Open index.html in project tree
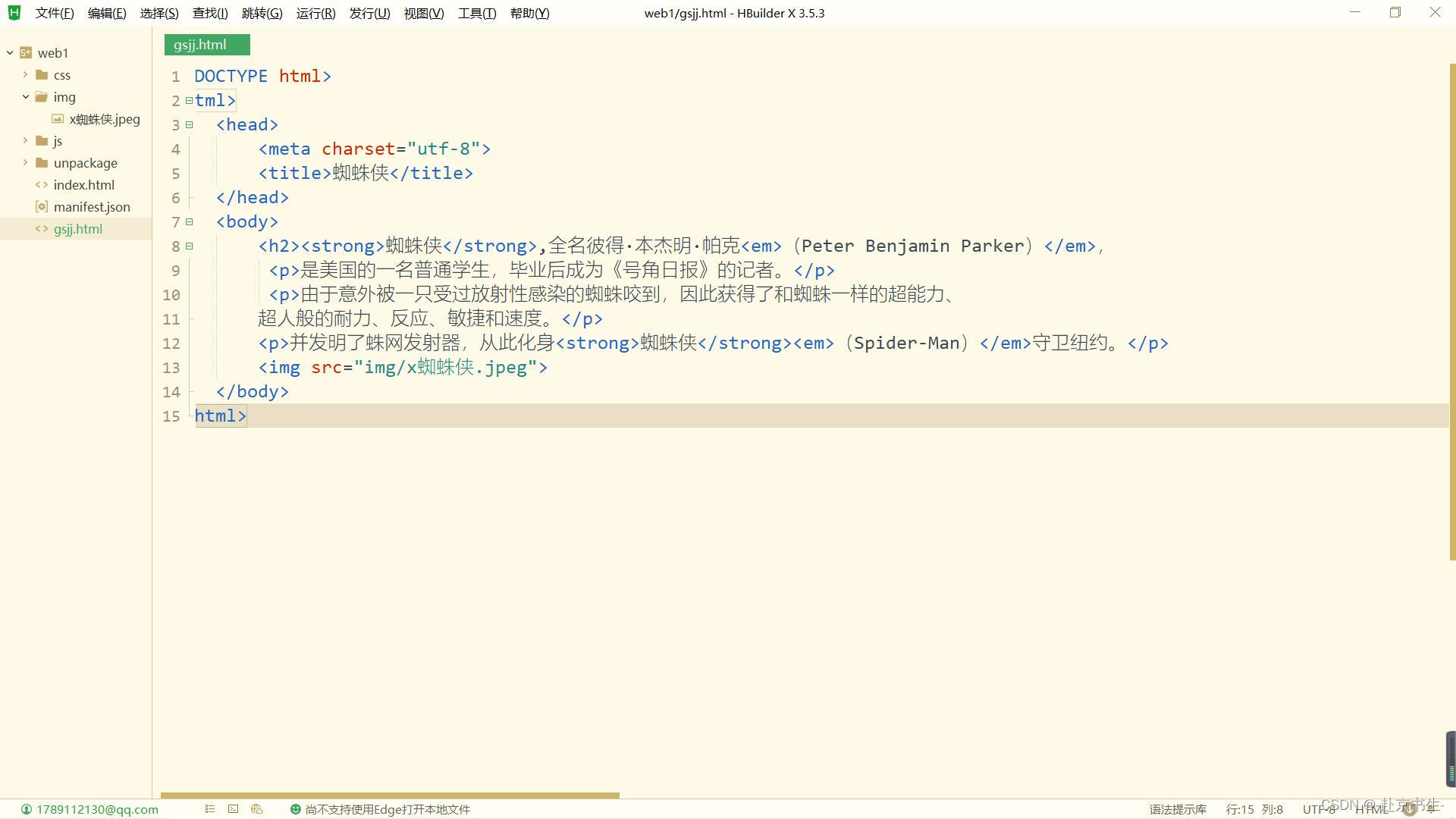This screenshot has width=1456, height=819. [83, 184]
